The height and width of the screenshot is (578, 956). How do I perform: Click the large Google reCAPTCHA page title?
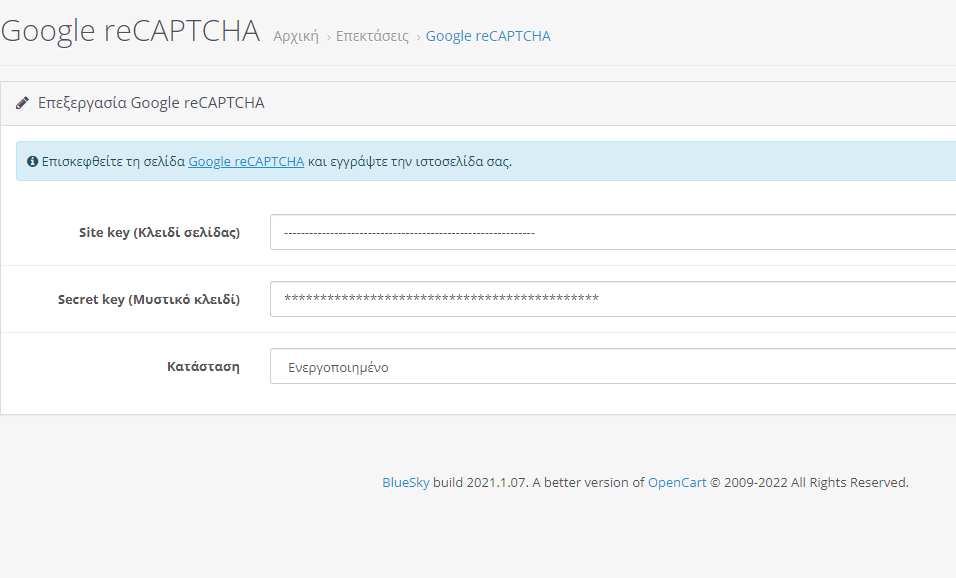point(130,31)
